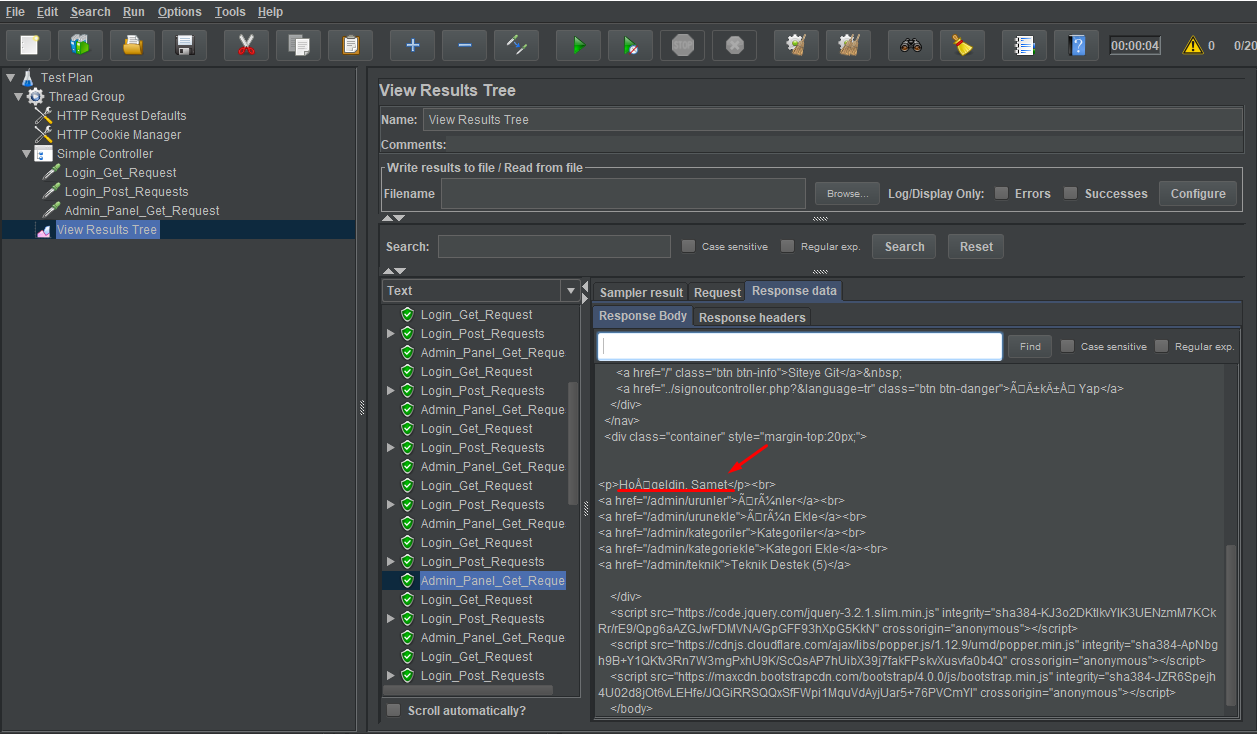Open the File menu

(15, 12)
